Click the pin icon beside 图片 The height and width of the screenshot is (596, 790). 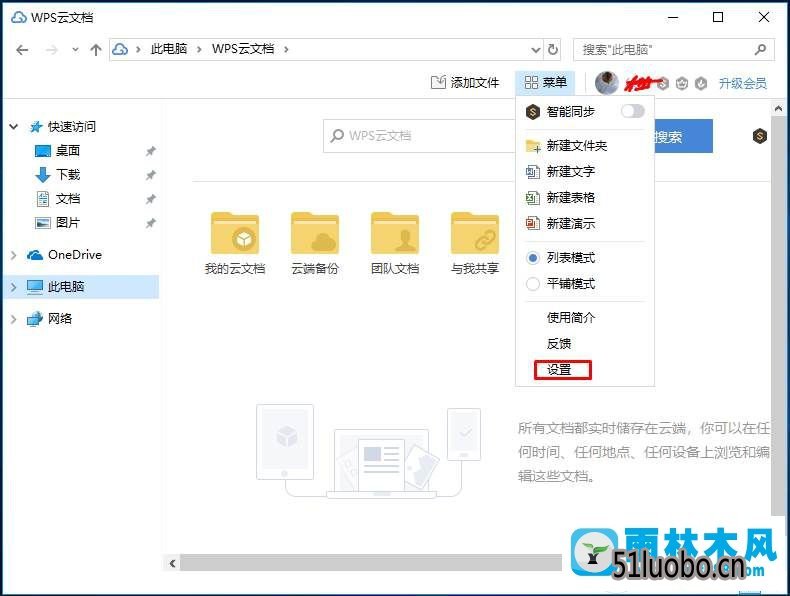[x=150, y=223]
